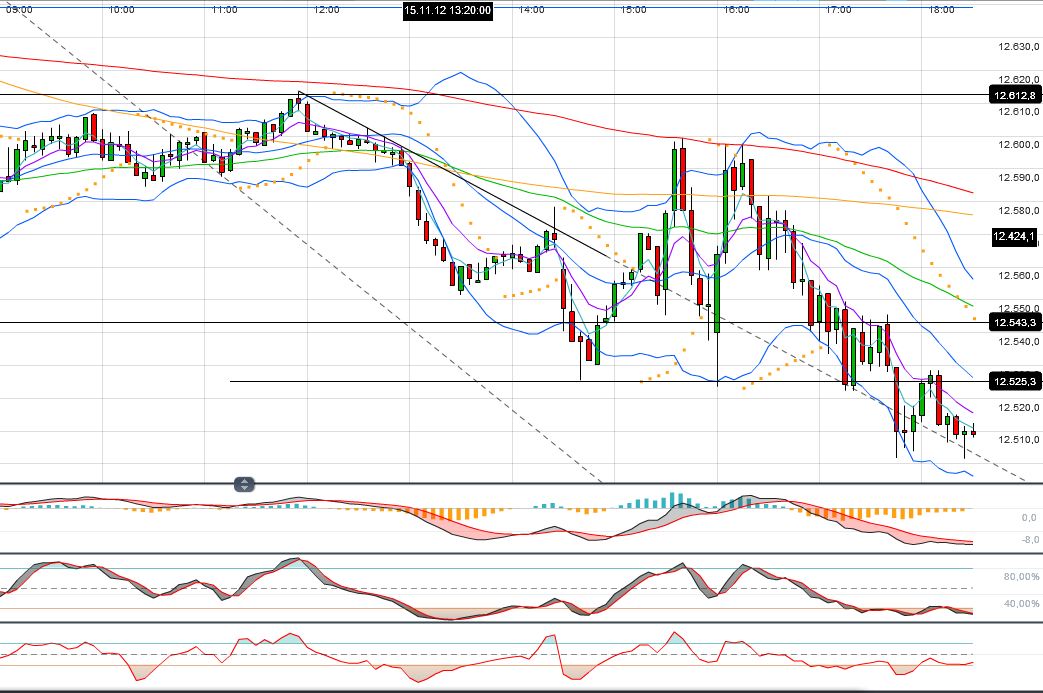1043x693 pixels.
Task: Click the crosshair date label 15.11.12 13:20:00
Action: pos(448,10)
